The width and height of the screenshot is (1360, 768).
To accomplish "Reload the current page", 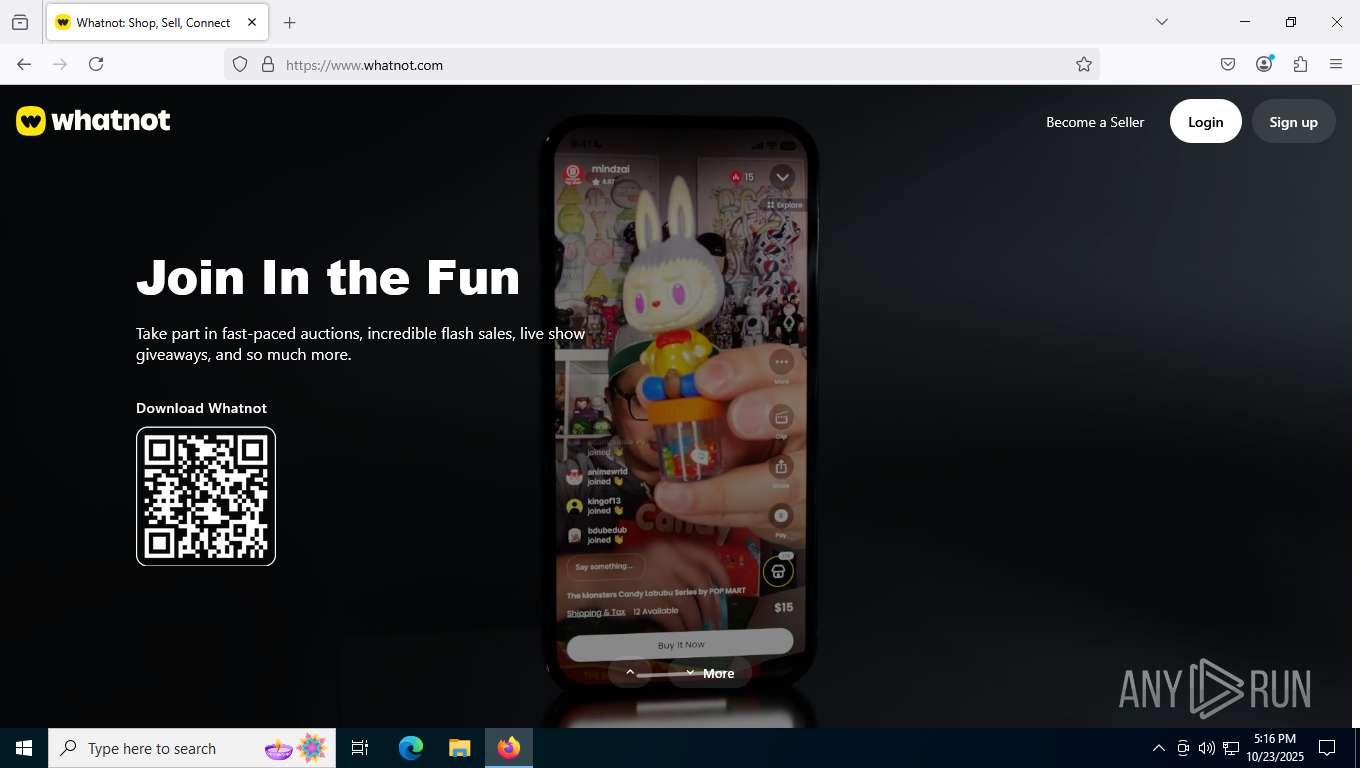I will pos(96,64).
